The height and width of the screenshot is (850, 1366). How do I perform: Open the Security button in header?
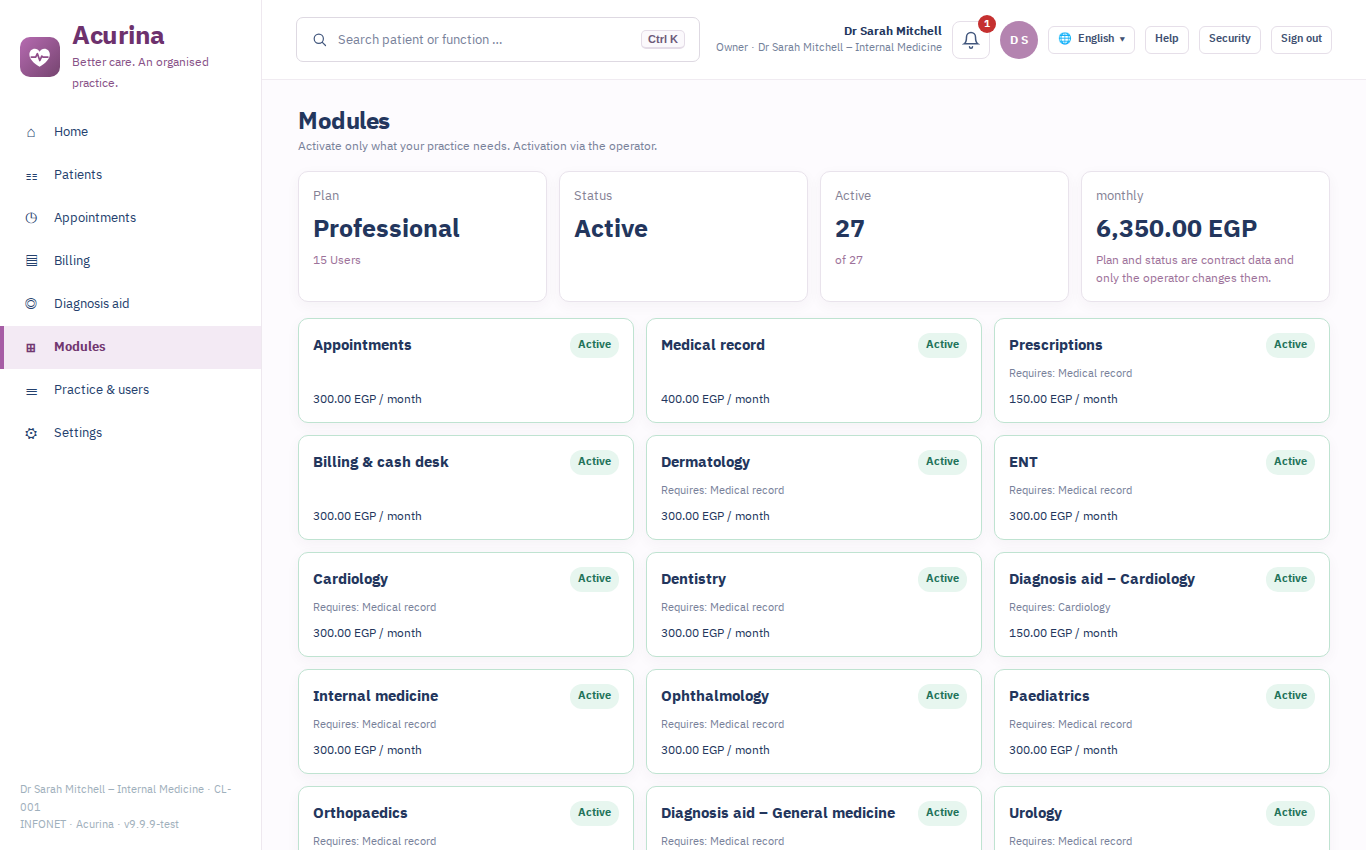[1230, 39]
